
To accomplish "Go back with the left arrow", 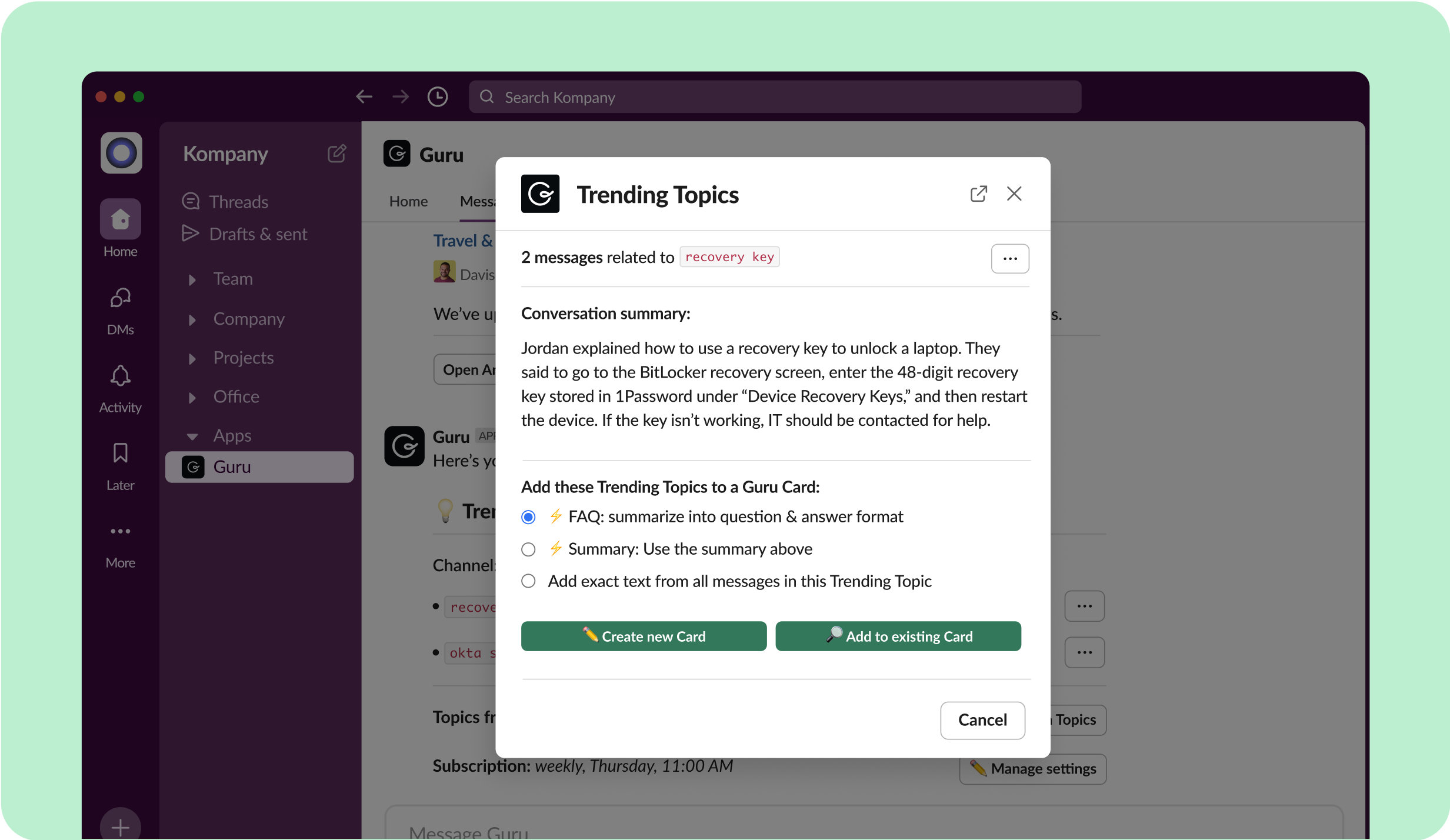I will click(364, 97).
